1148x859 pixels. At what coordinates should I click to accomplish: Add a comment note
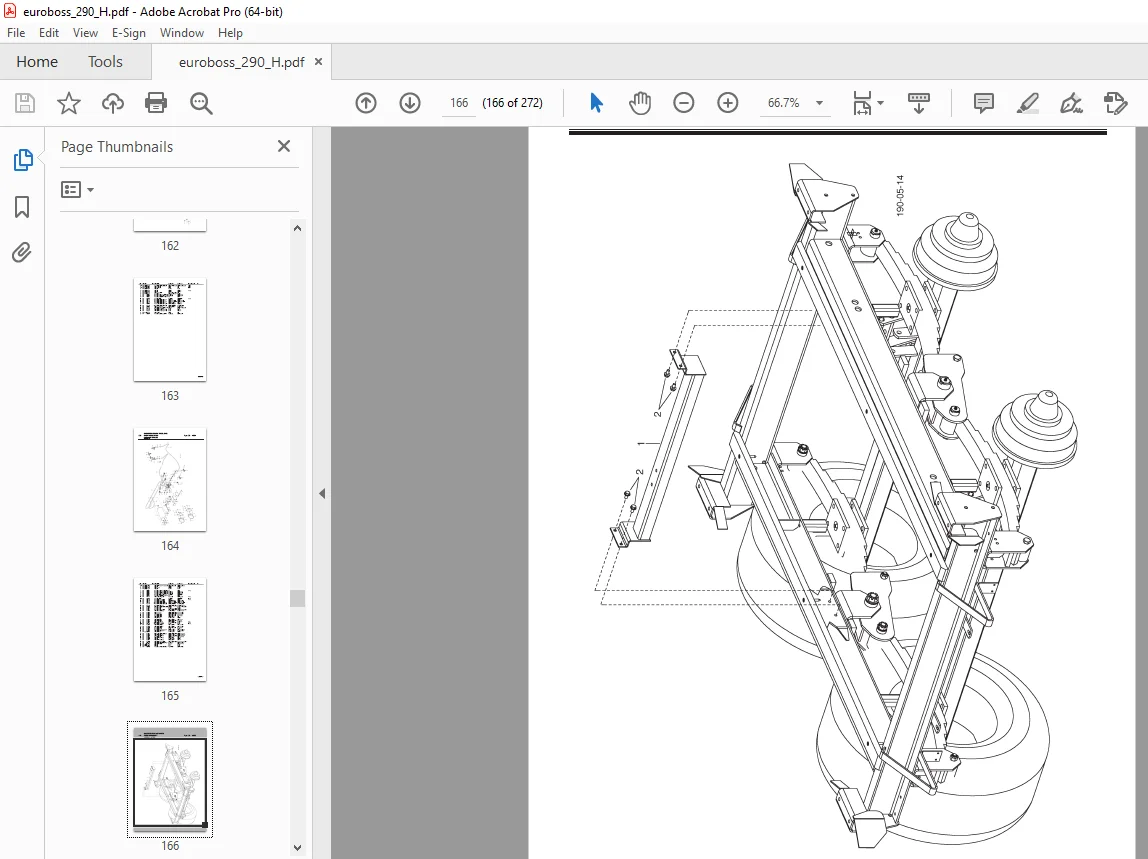(x=984, y=103)
